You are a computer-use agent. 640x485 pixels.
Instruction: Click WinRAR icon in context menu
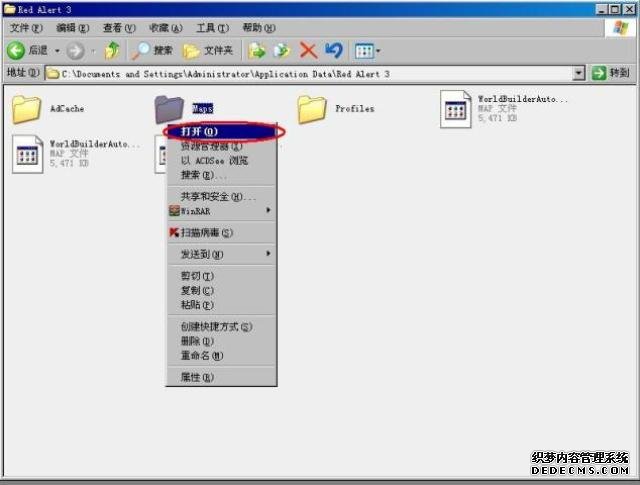point(174,211)
